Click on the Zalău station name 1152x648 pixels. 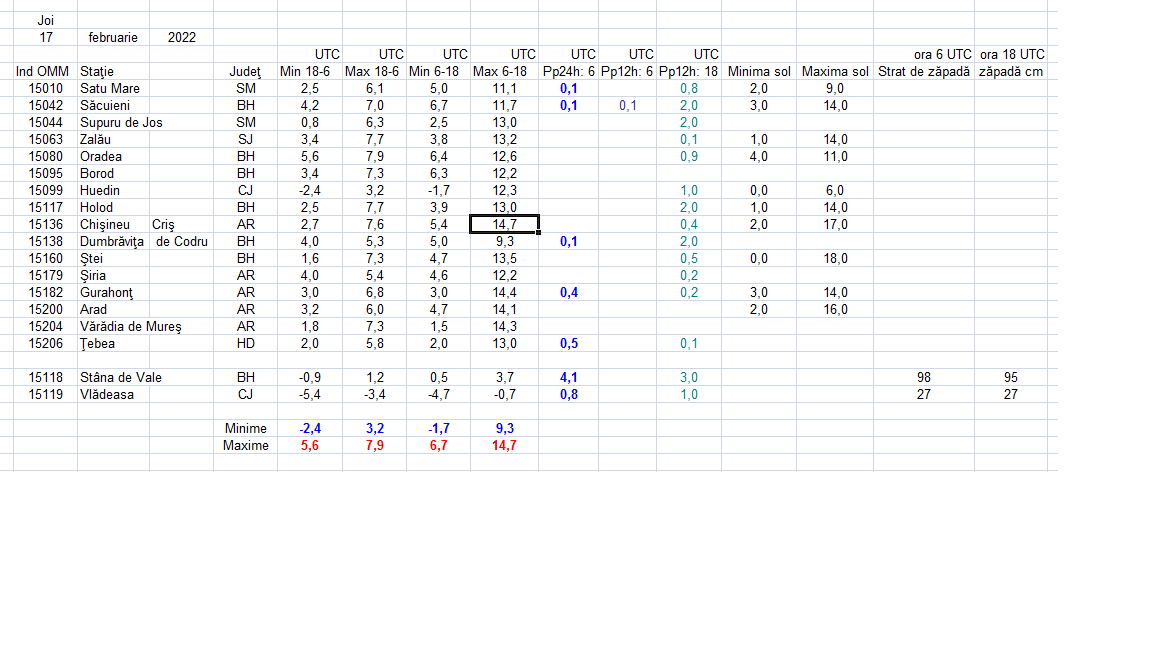point(95,139)
